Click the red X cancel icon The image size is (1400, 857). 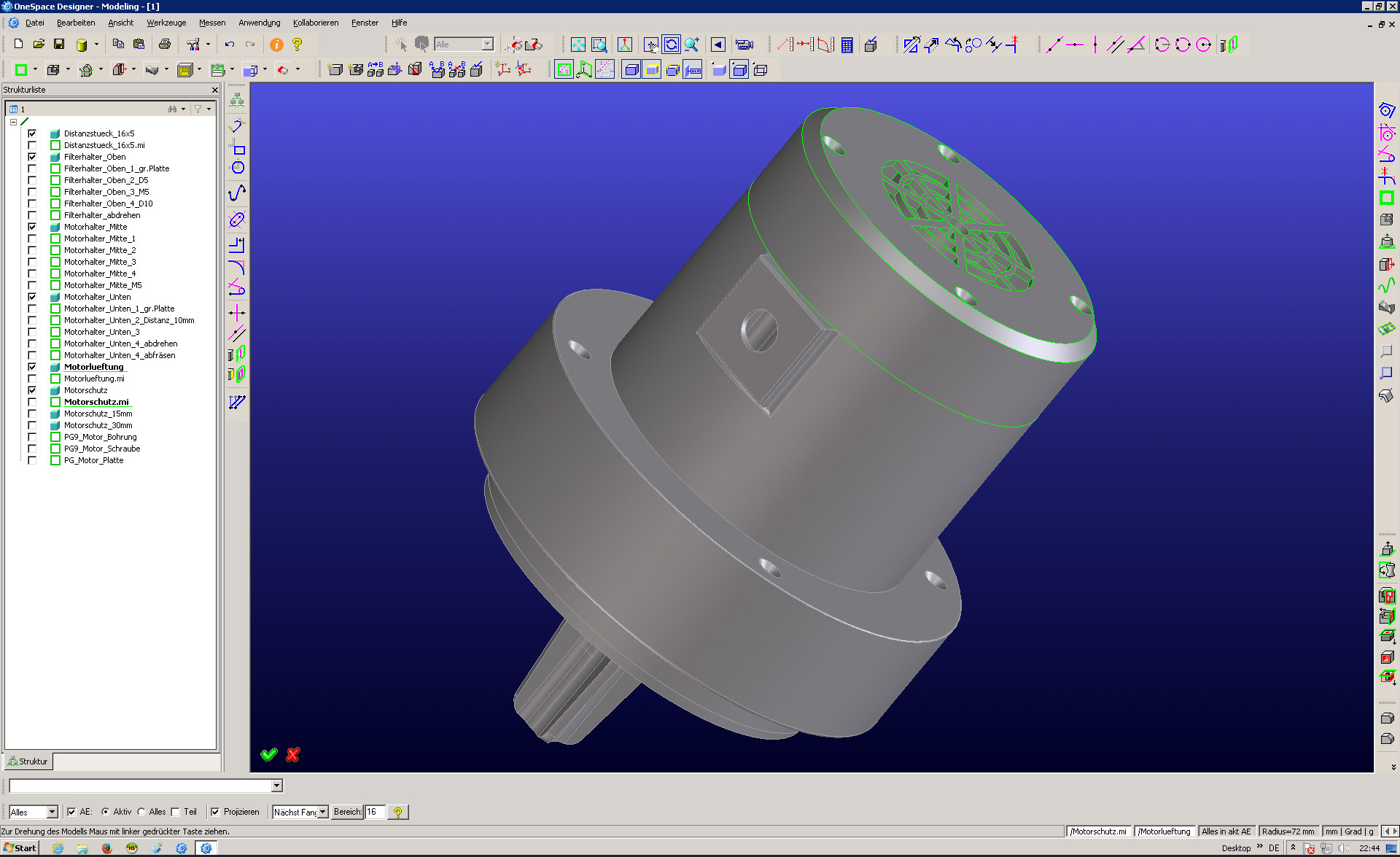pyautogui.click(x=293, y=754)
